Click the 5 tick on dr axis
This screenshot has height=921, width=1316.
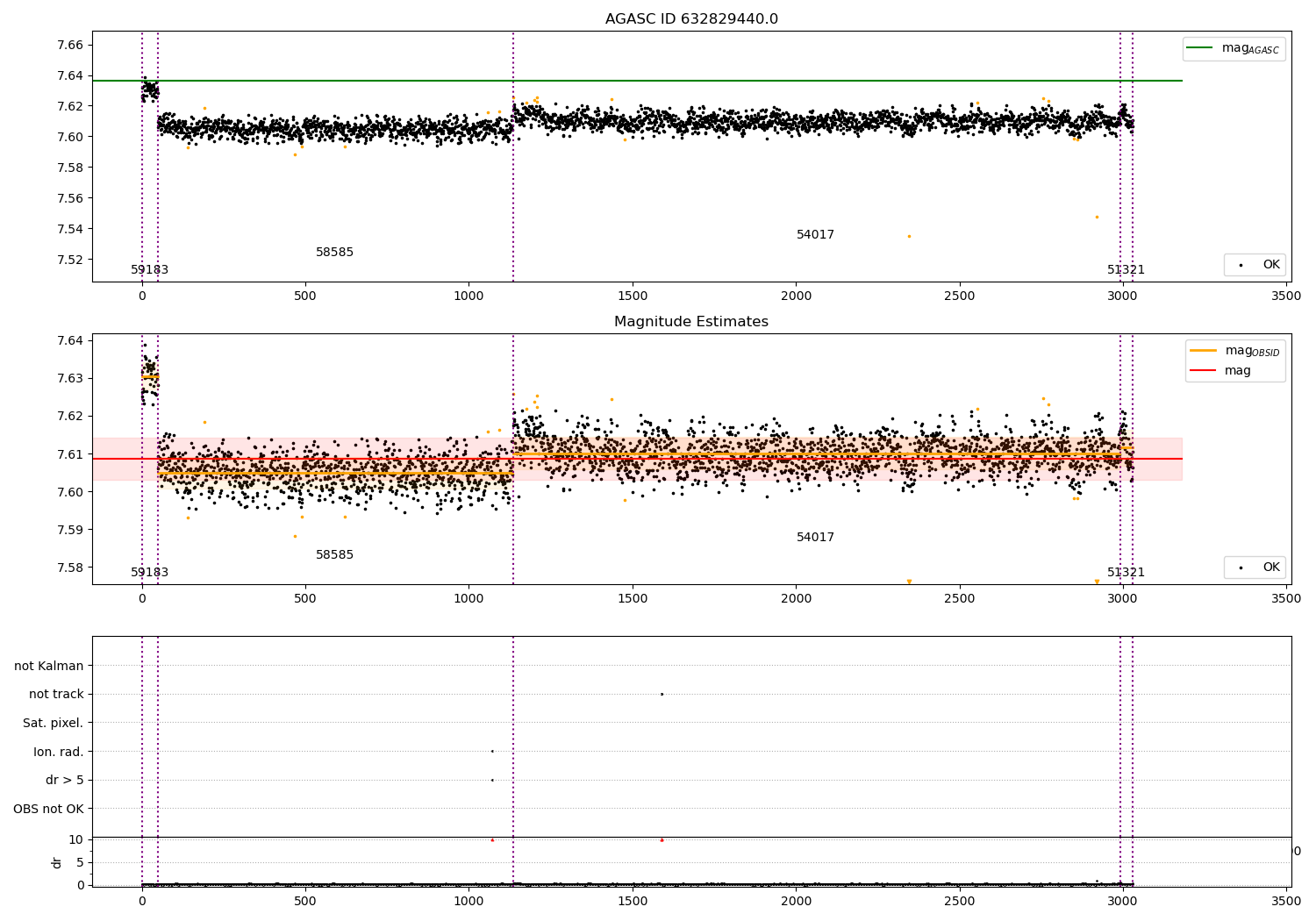coord(80,862)
